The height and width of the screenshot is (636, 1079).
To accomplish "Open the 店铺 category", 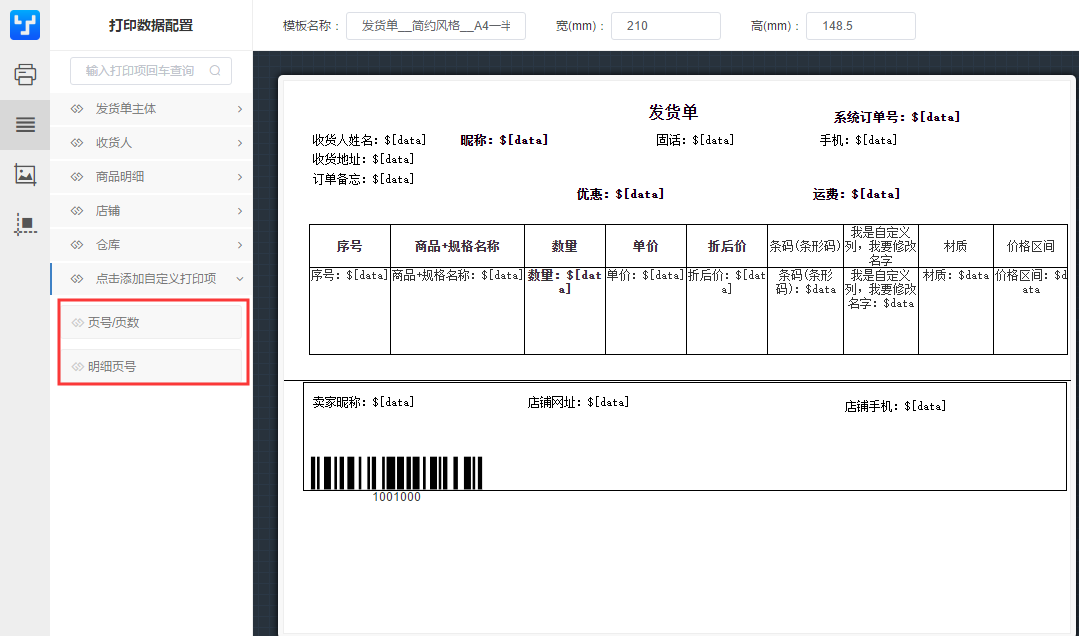I will (151, 211).
